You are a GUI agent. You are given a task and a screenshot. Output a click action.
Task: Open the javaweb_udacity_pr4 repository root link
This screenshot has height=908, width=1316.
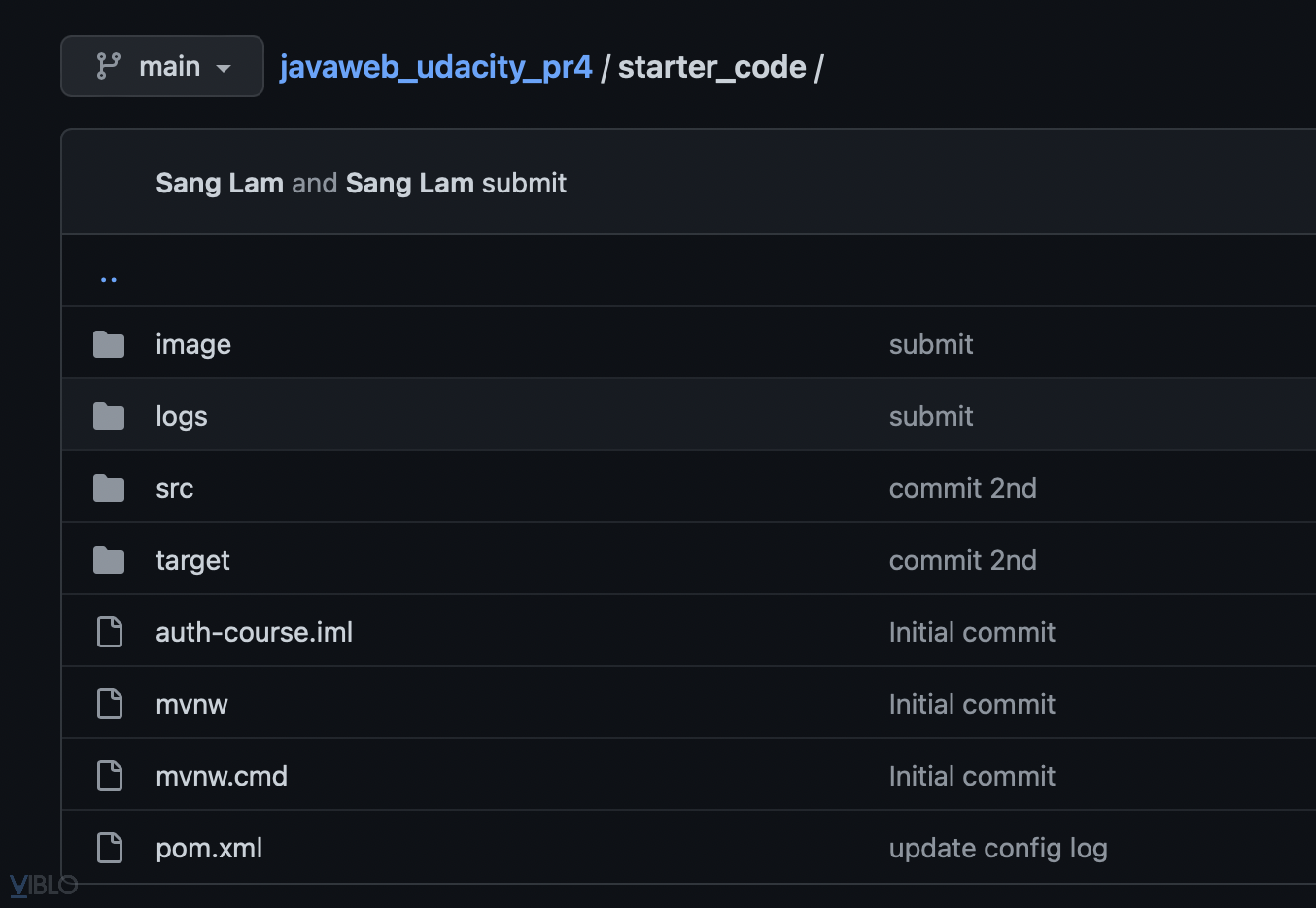[435, 66]
